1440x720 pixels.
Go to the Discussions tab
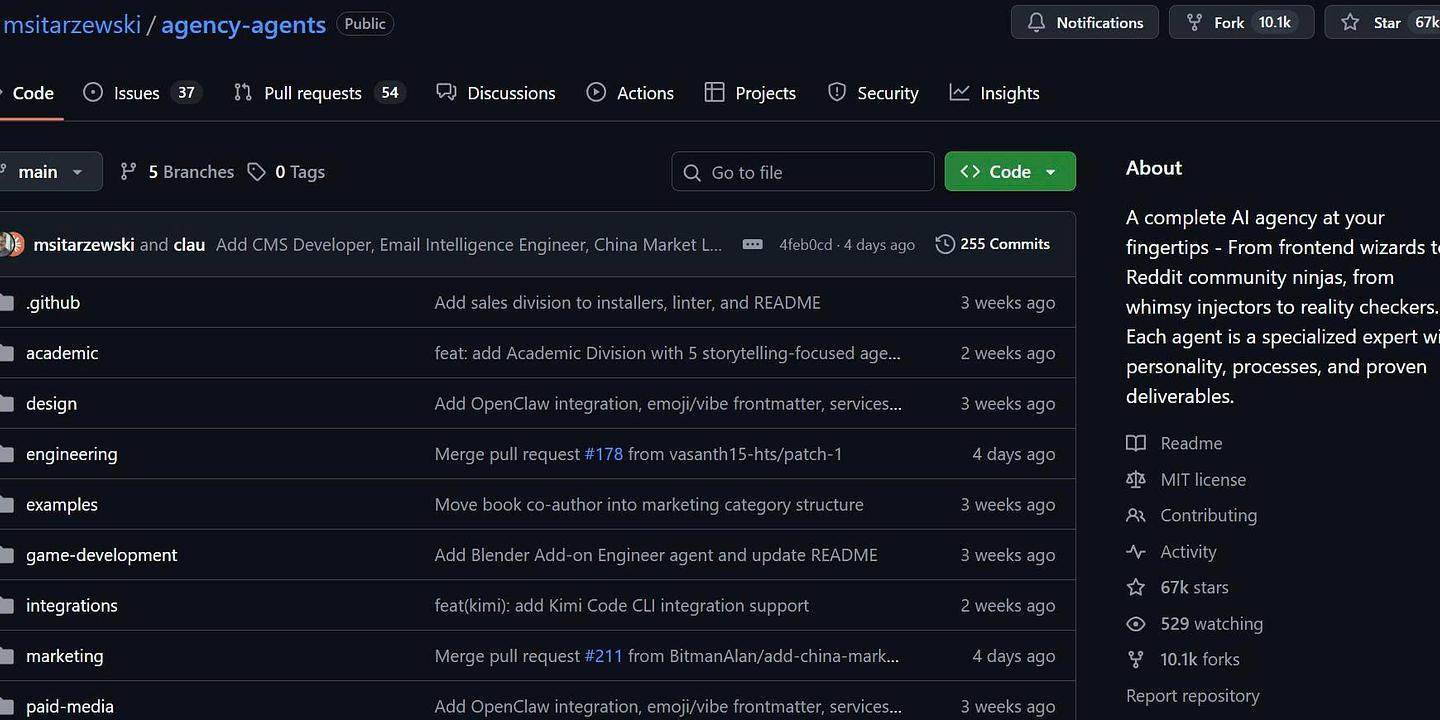tap(496, 93)
